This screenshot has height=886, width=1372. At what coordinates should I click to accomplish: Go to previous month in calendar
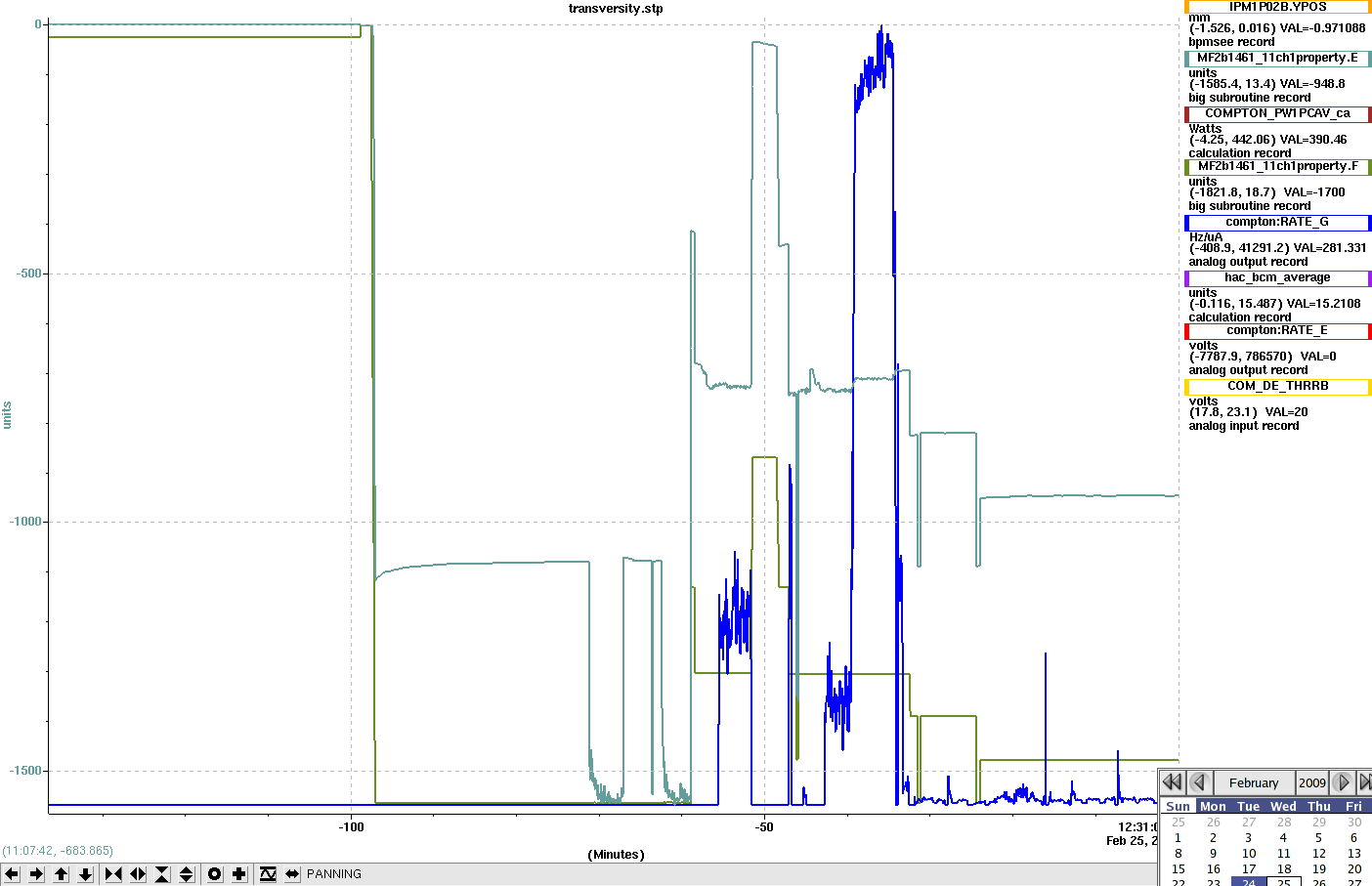[1200, 782]
